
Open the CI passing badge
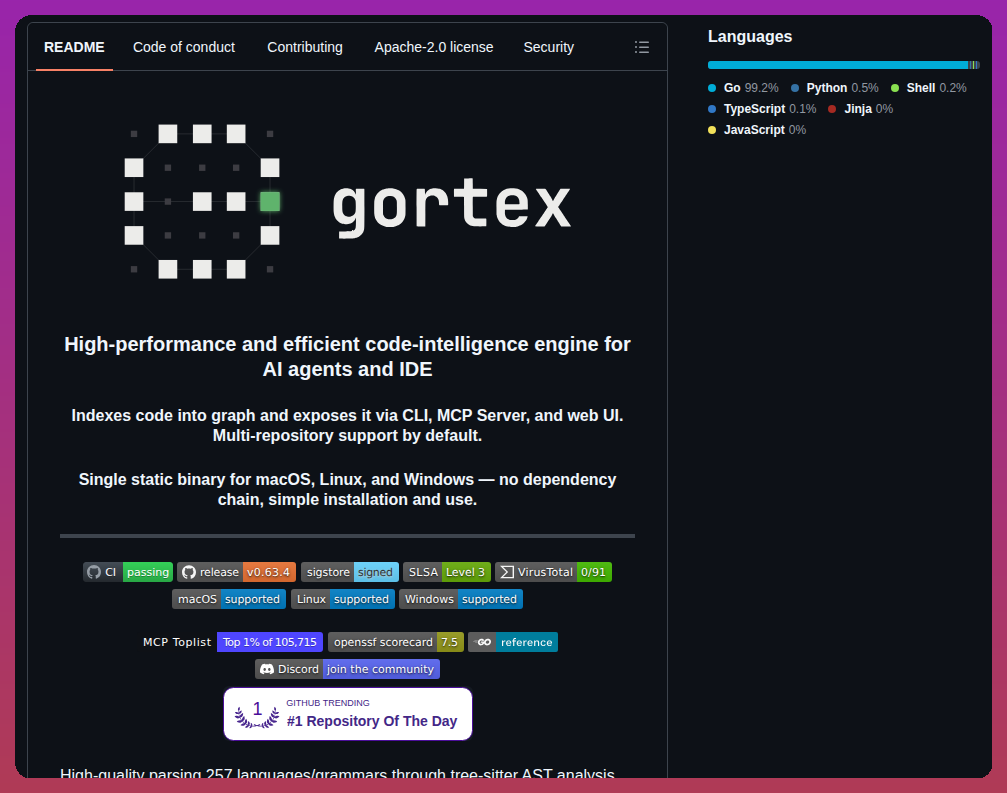[x=128, y=572]
